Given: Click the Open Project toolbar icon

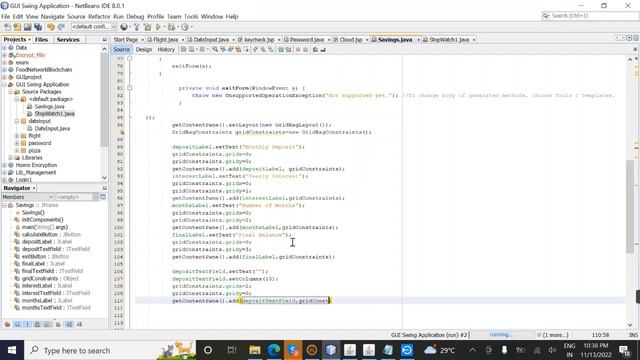Looking at the screenshot, I should coord(27,27).
